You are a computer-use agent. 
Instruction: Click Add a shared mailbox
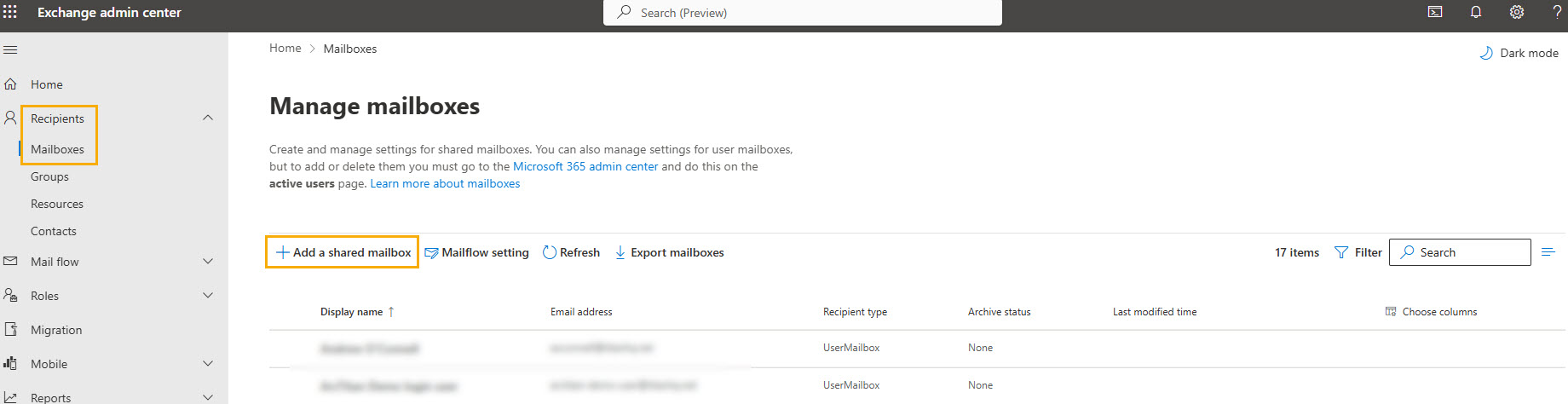(x=343, y=252)
